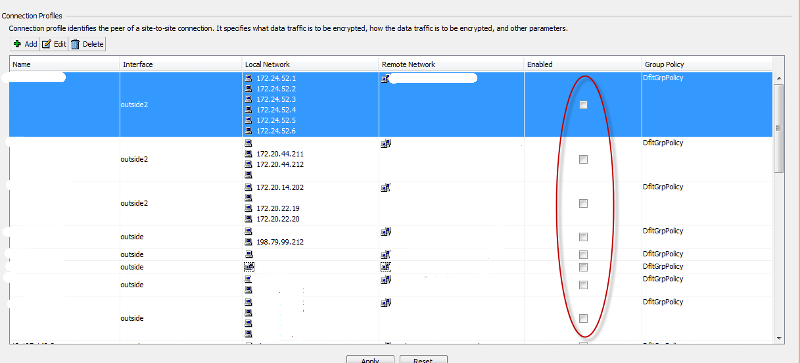Toggle Enabled checkbox for 198.79.99.212 profile
800x363 pixels.
pos(583,237)
